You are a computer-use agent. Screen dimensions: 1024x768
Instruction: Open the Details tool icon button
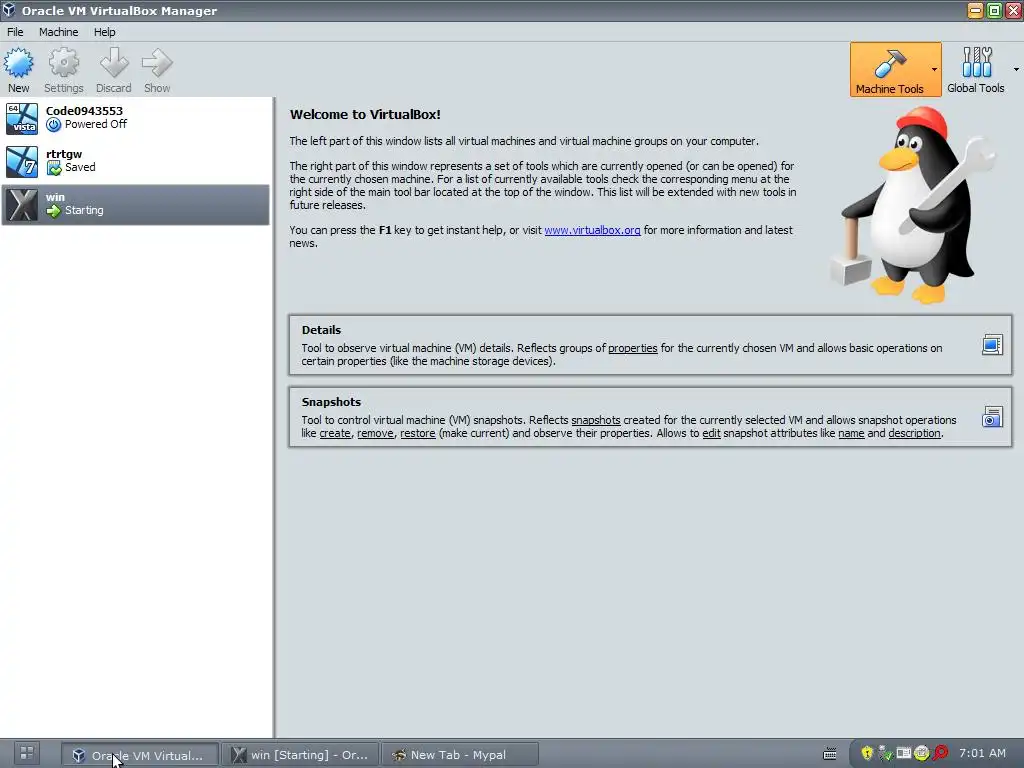pos(992,345)
